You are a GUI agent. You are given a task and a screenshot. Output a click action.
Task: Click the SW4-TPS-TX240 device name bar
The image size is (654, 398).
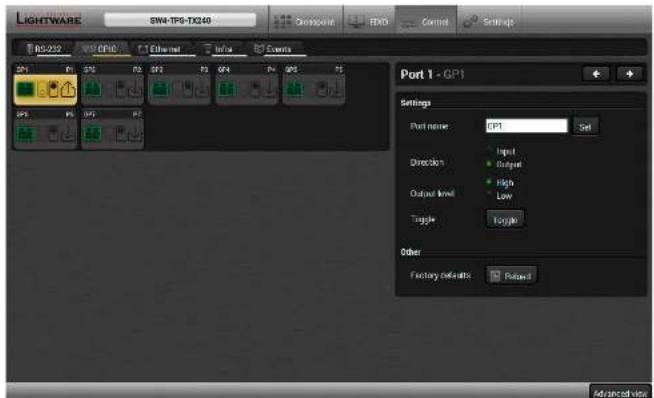(x=180, y=20)
